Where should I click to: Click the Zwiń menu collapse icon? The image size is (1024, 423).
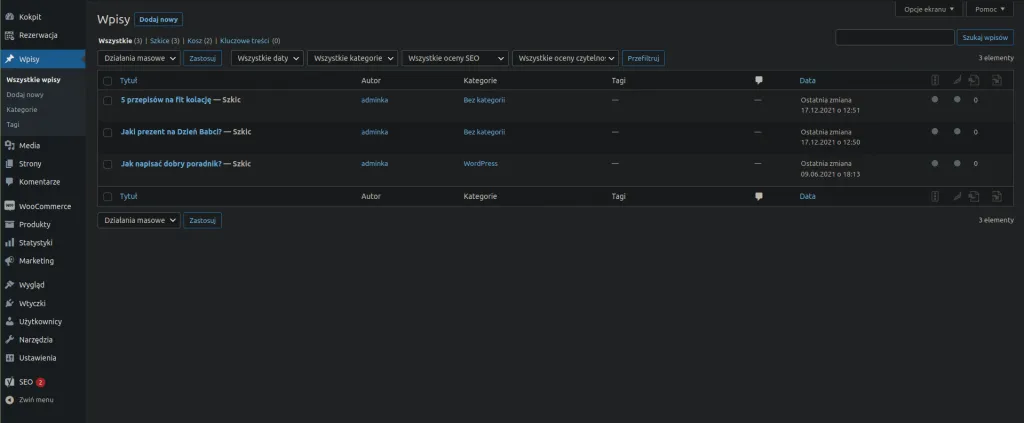[9, 400]
